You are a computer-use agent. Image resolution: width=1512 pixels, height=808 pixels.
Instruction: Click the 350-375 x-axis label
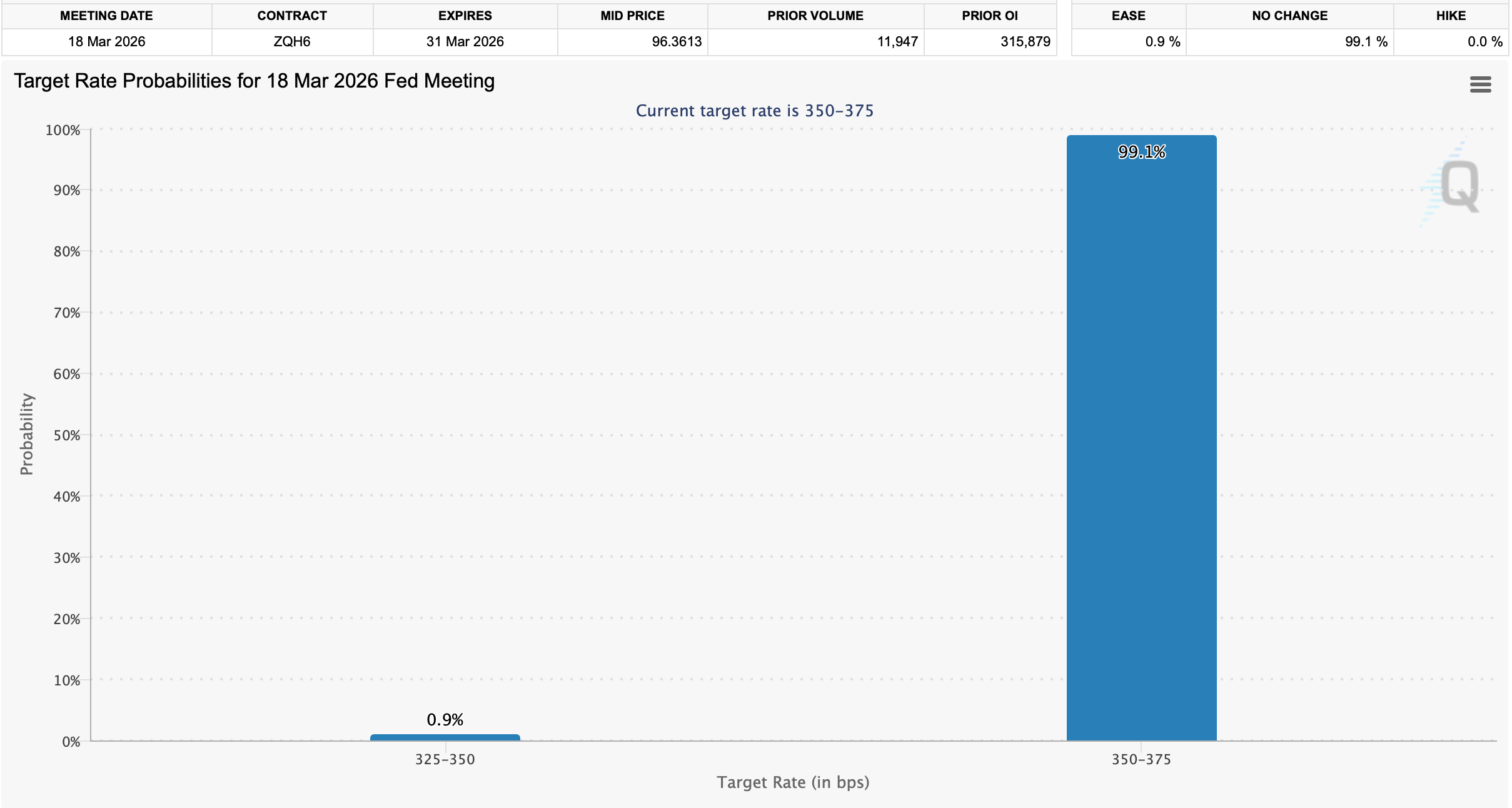click(1141, 759)
